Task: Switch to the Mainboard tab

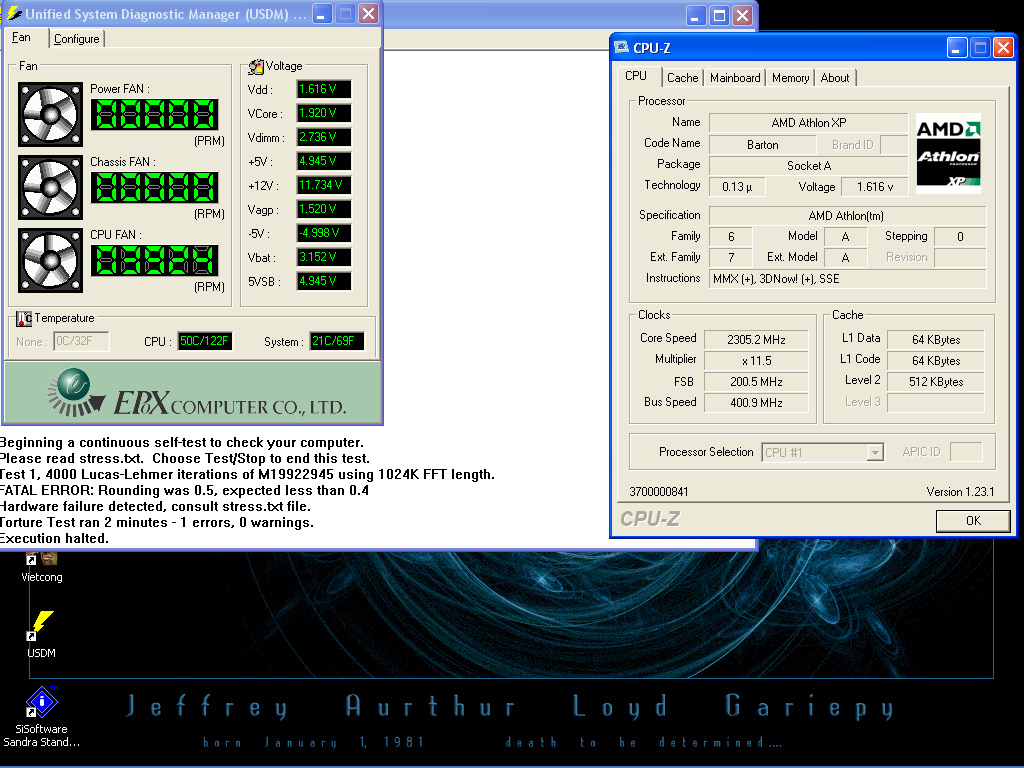Action: point(735,78)
